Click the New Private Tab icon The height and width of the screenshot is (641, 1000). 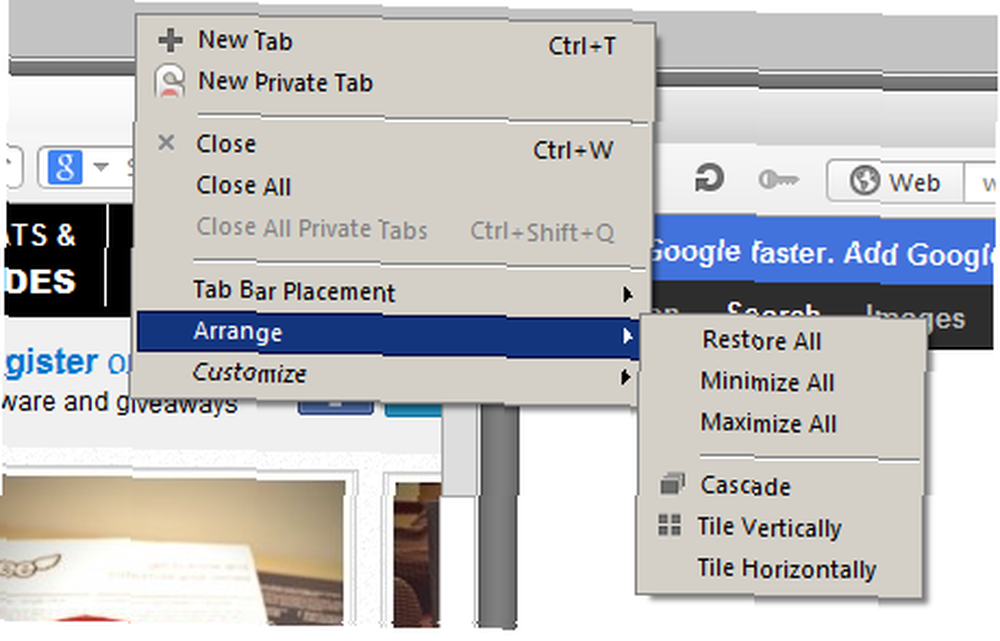169,82
